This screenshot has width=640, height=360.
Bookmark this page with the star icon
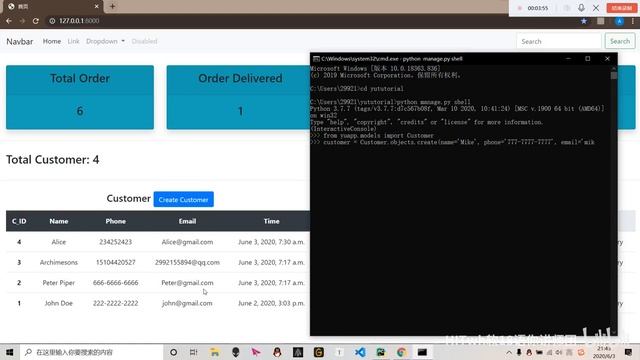(x=584, y=21)
